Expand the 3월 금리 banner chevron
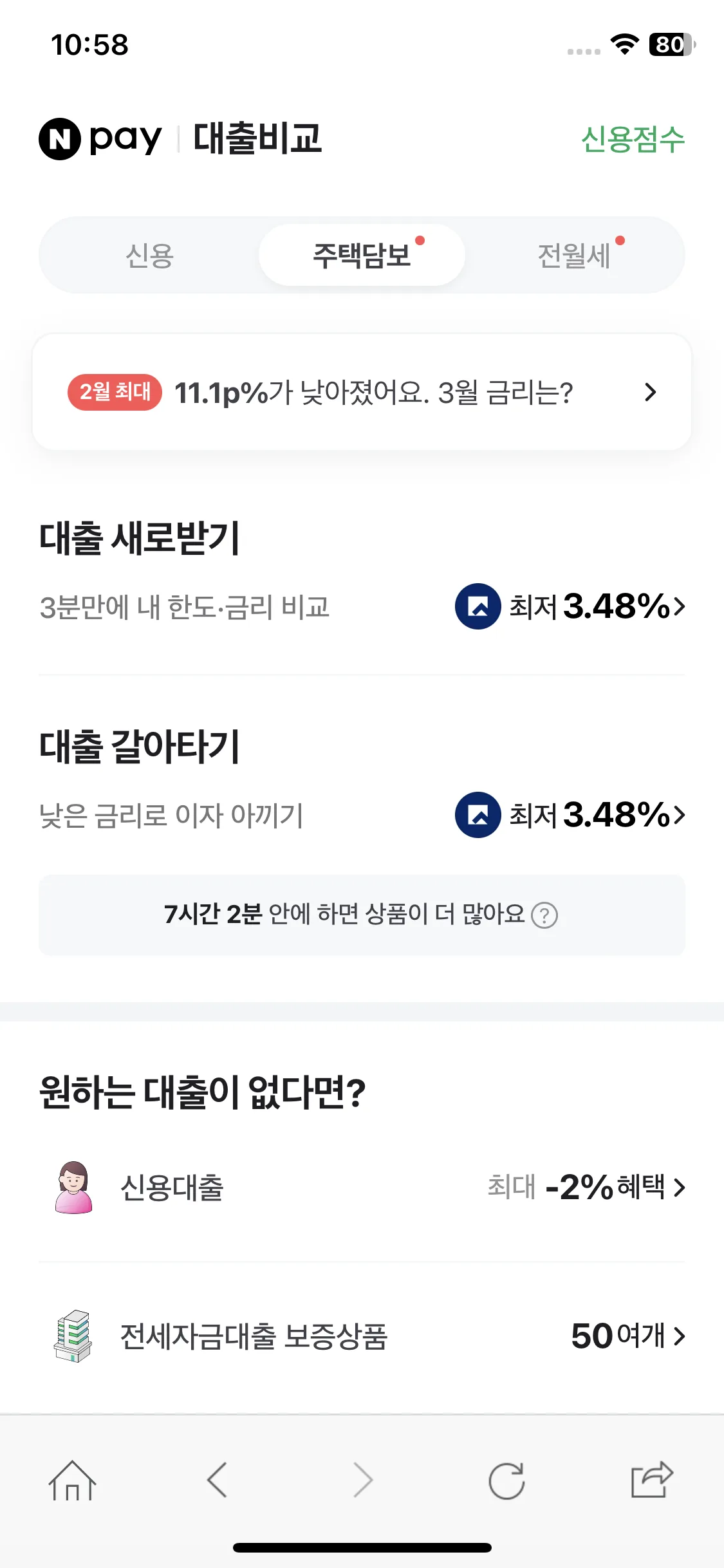This screenshot has width=724, height=1568. click(x=650, y=392)
